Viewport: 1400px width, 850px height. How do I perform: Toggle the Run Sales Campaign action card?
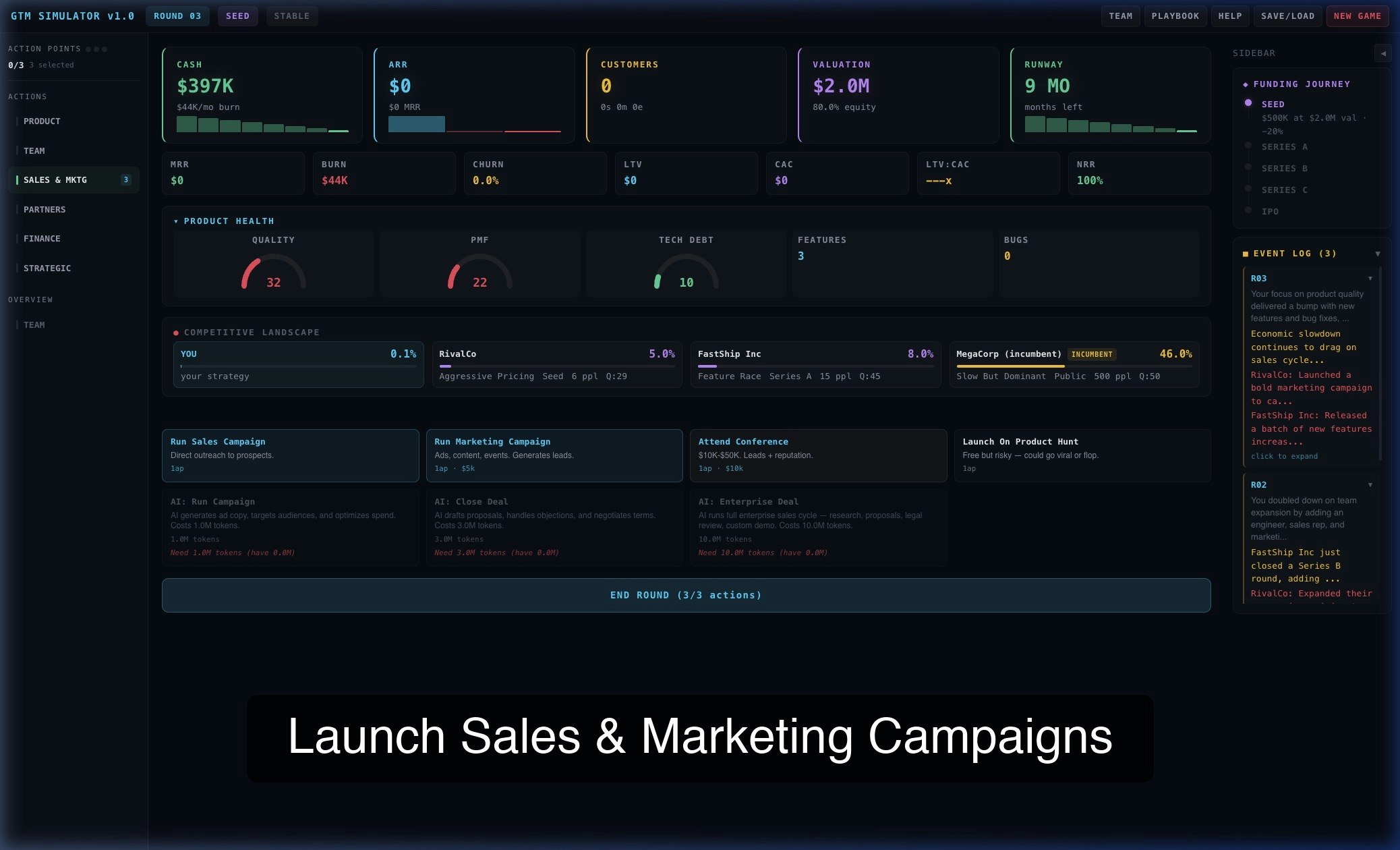pyautogui.click(x=290, y=455)
